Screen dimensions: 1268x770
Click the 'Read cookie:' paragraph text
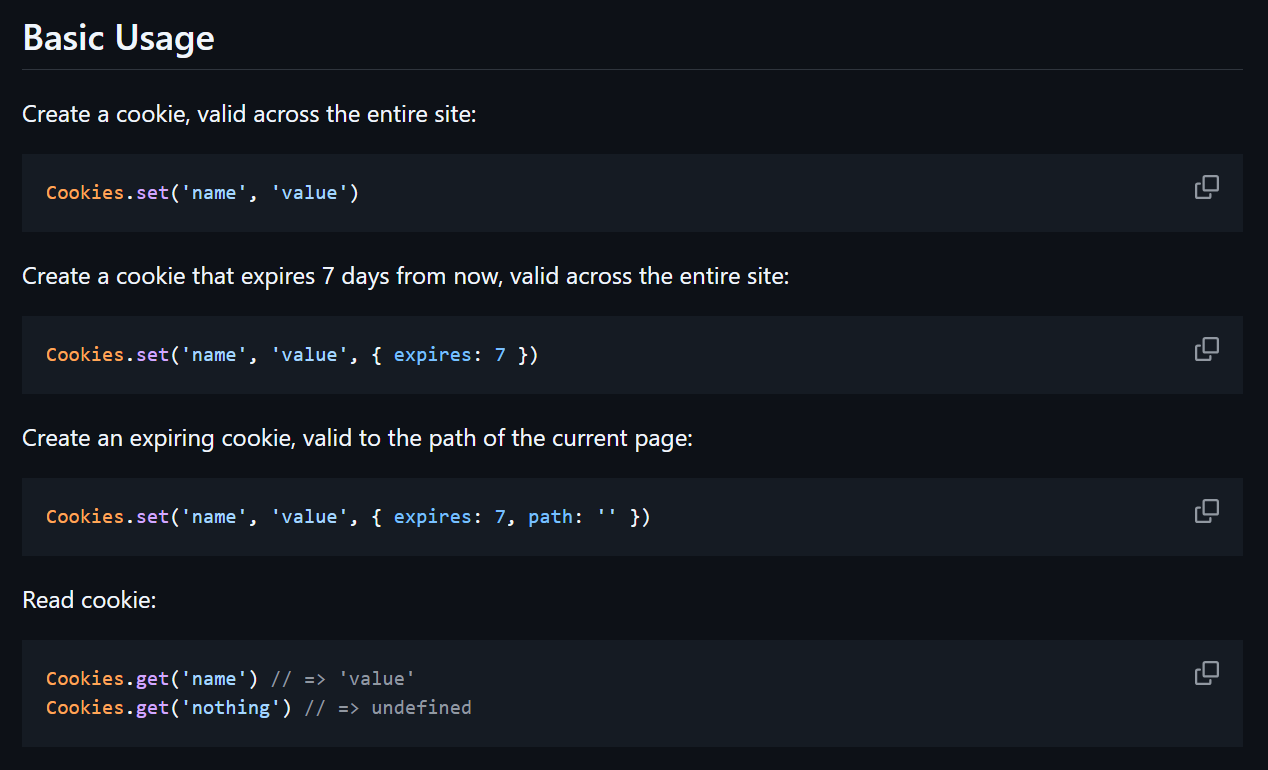click(89, 600)
